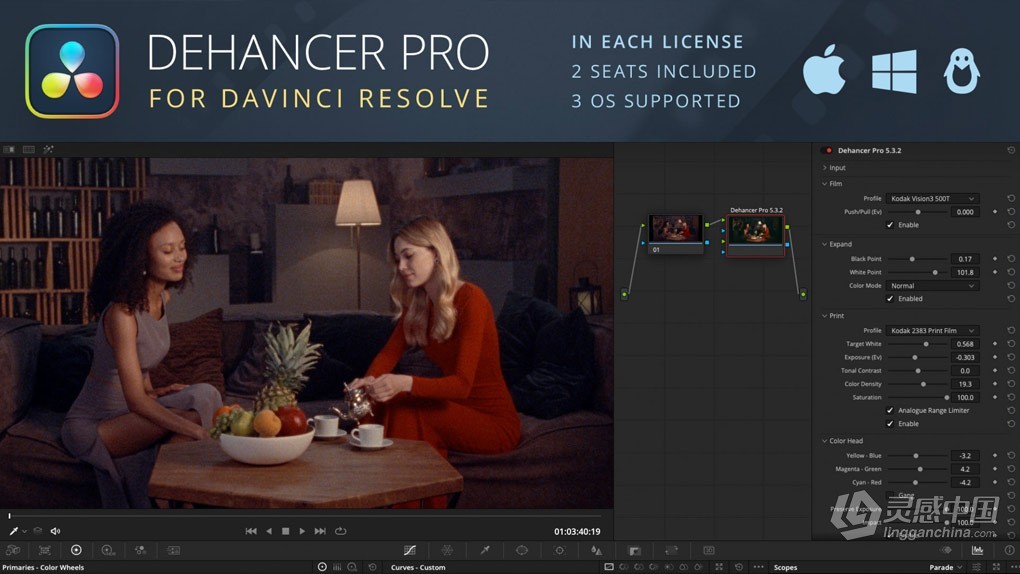
Task: Reset the Saturation parameter
Action: (1011, 397)
